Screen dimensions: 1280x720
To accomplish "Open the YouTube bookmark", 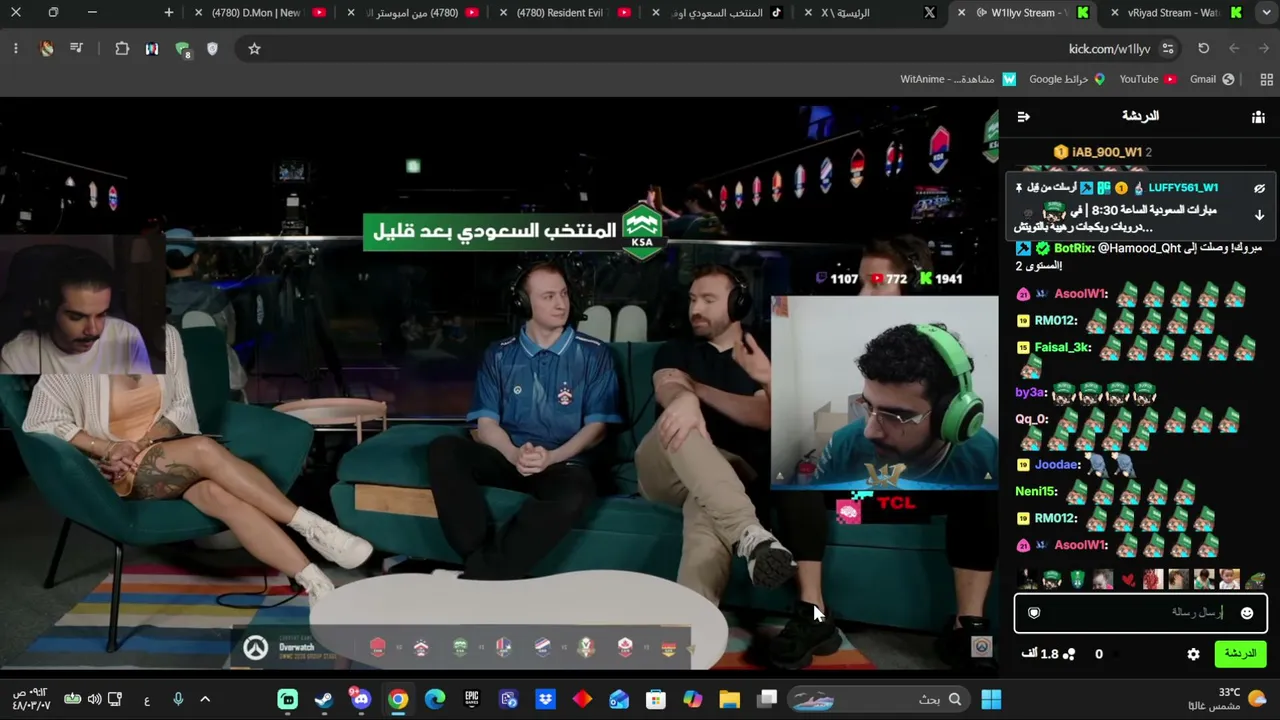I will tap(1147, 79).
